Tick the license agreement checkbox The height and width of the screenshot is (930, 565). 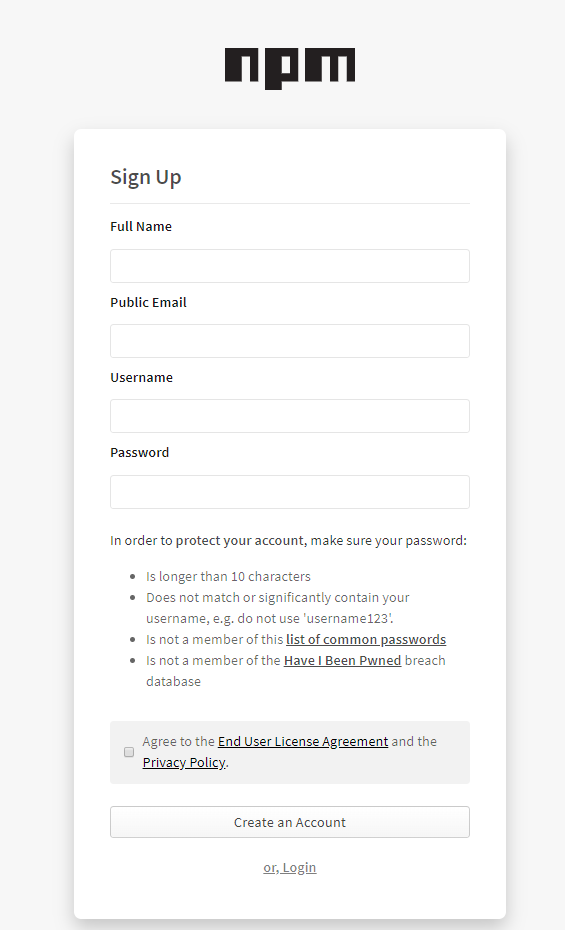tap(129, 752)
